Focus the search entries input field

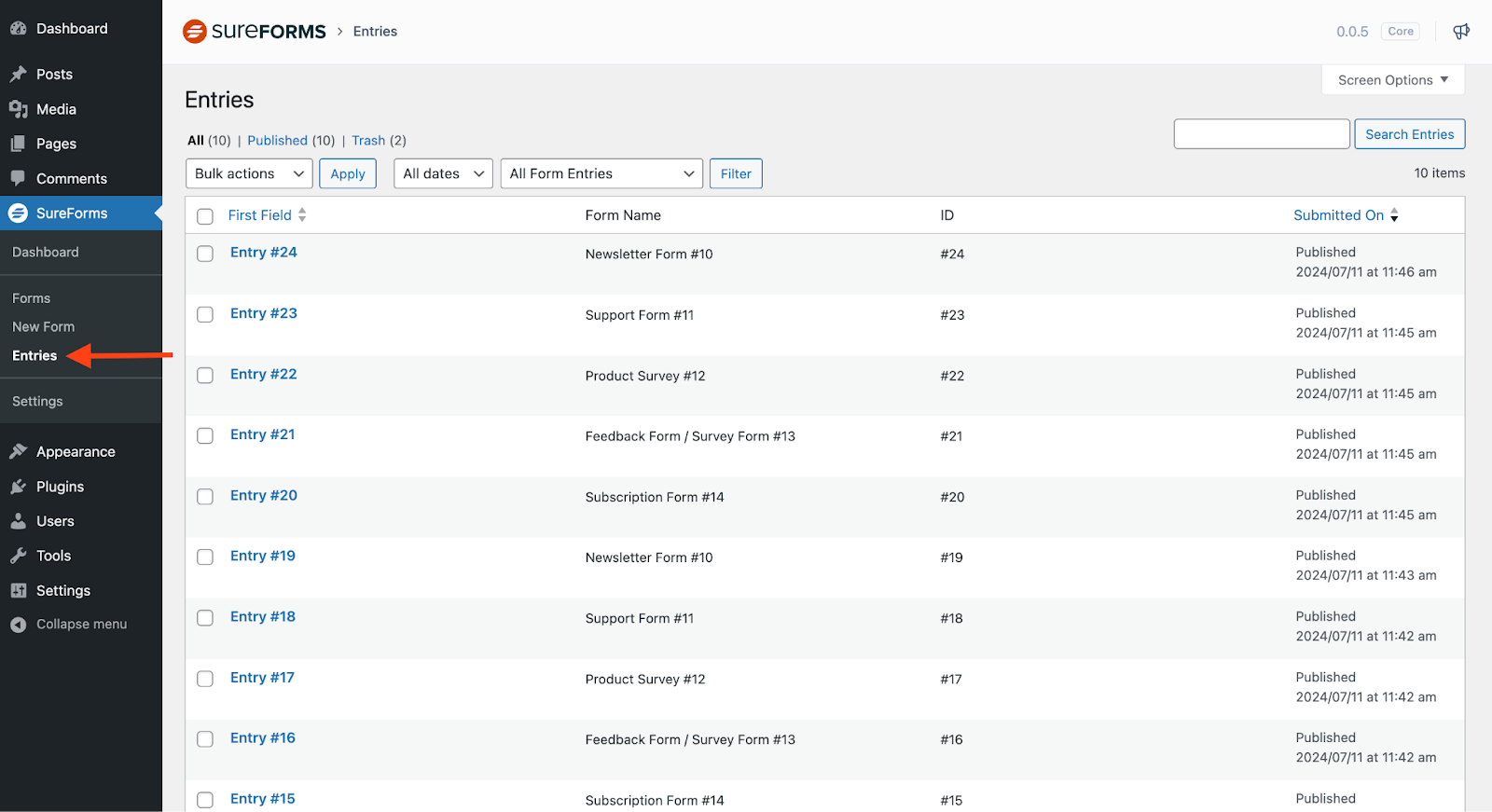pos(1262,134)
